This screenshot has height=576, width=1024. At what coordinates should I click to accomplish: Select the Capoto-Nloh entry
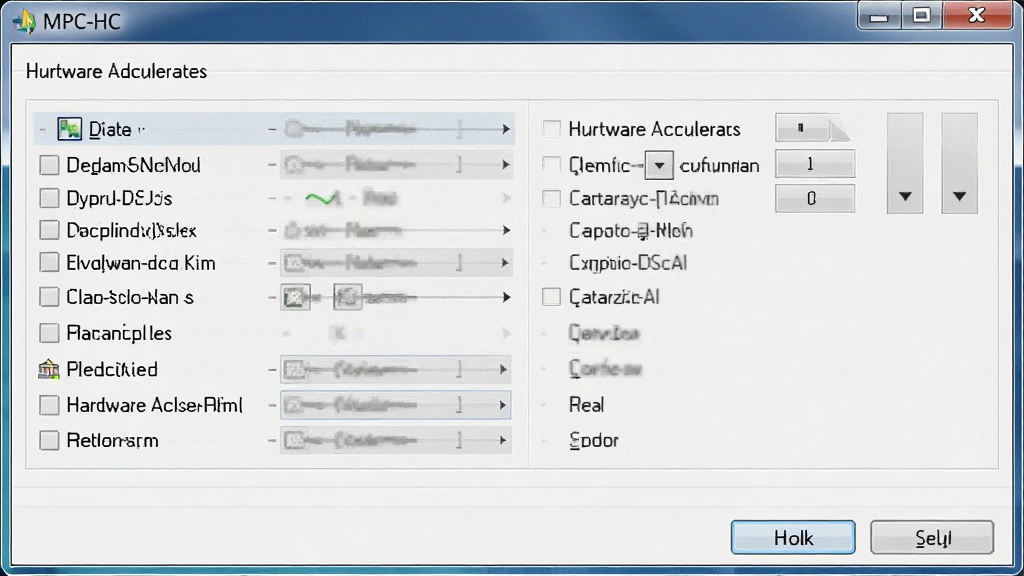[x=631, y=231]
